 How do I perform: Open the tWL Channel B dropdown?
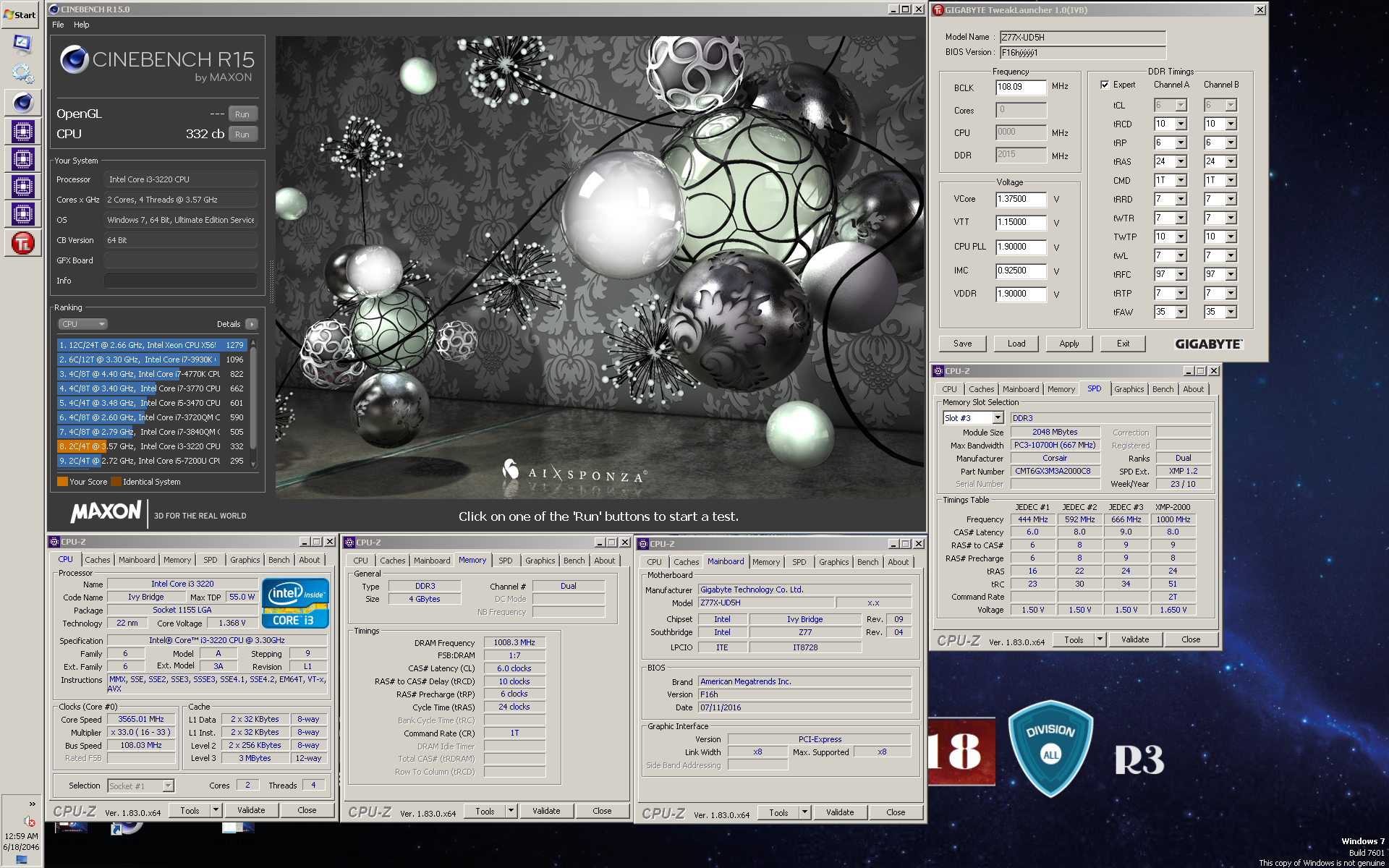(x=1231, y=255)
